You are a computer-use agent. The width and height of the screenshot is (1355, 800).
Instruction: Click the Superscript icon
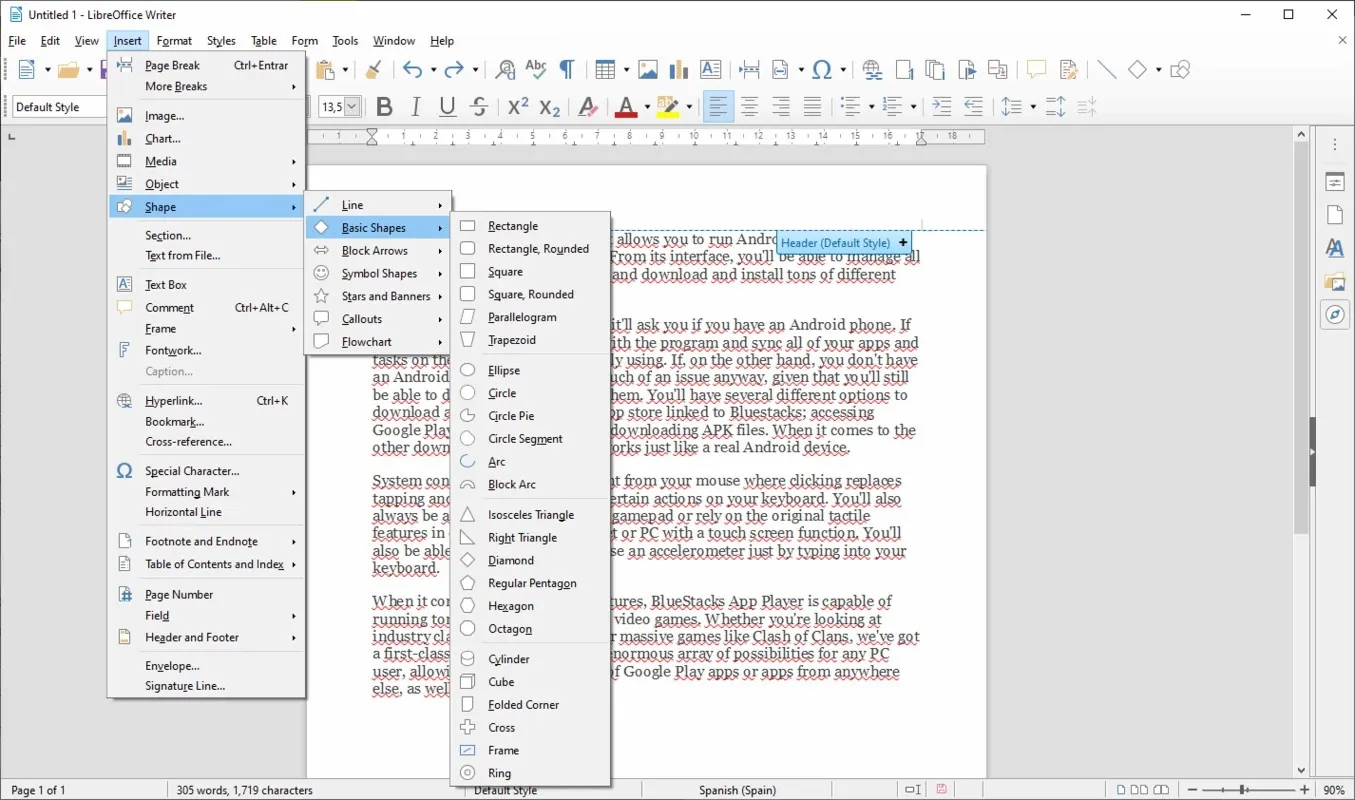517,107
